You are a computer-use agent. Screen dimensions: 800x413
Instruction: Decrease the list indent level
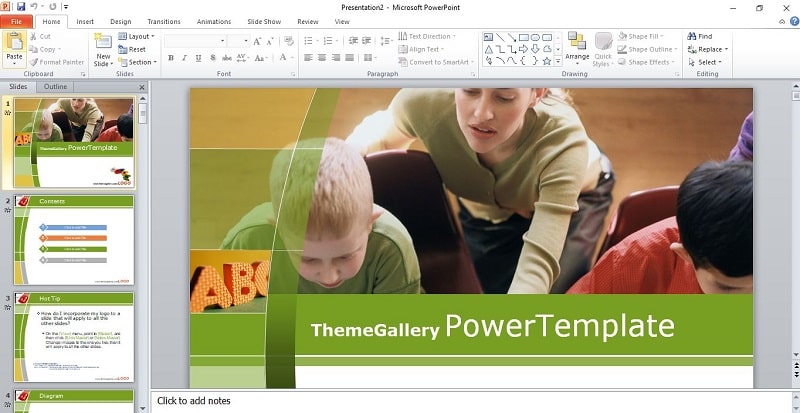coord(353,41)
